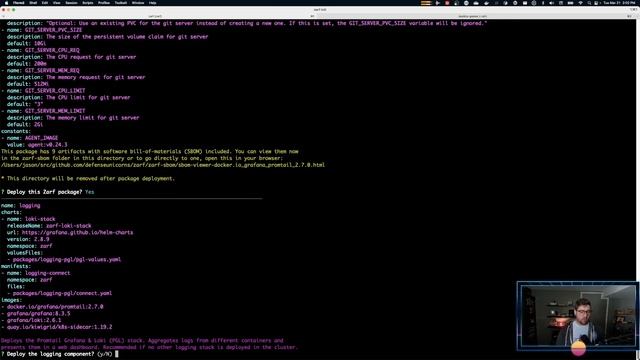Click the menu bar date and time

pos(620,2)
